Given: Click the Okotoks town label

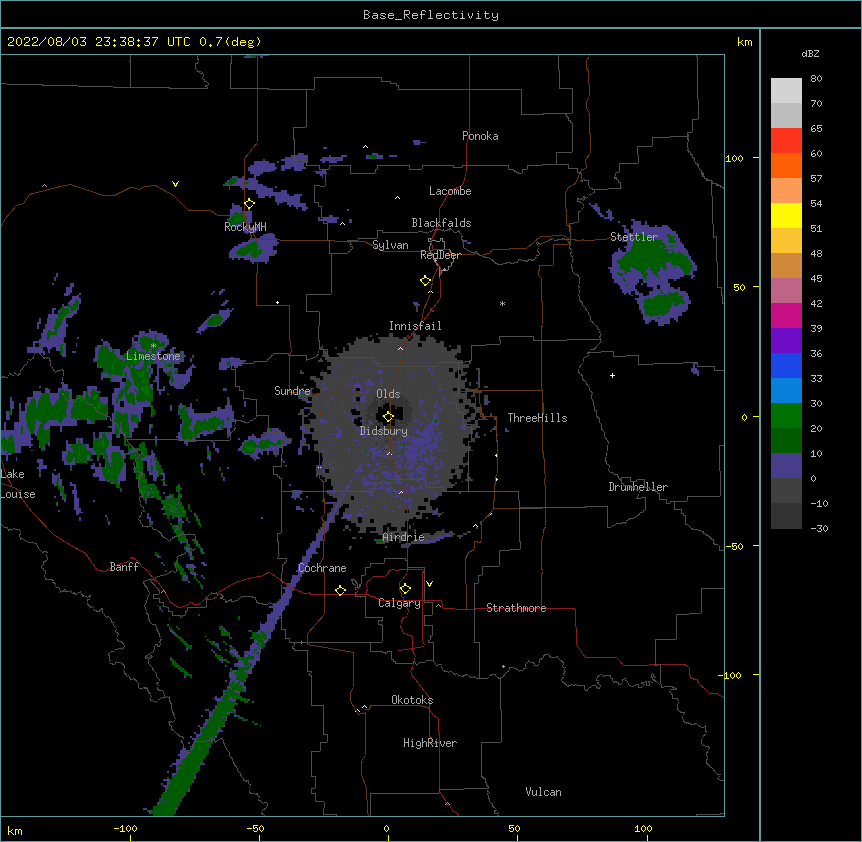Looking at the screenshot, I should tap(412, 700).
